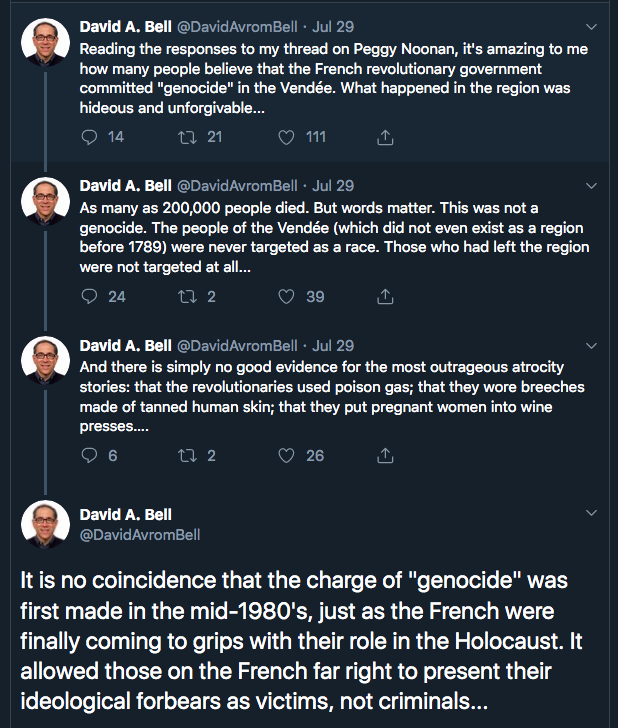Open dropdown caret on the third tweet
The image size is (618, 728).
[591, 345]
